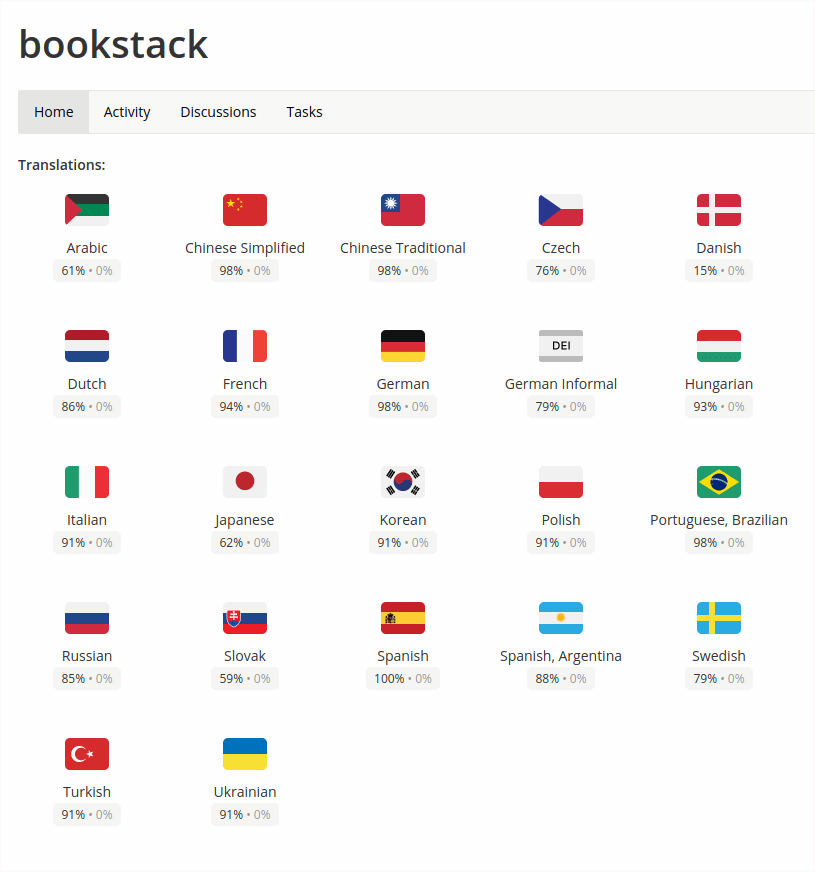Select the Dutch flag icon
This screenshot has width=815, height=872.
(x=87, y=346)
